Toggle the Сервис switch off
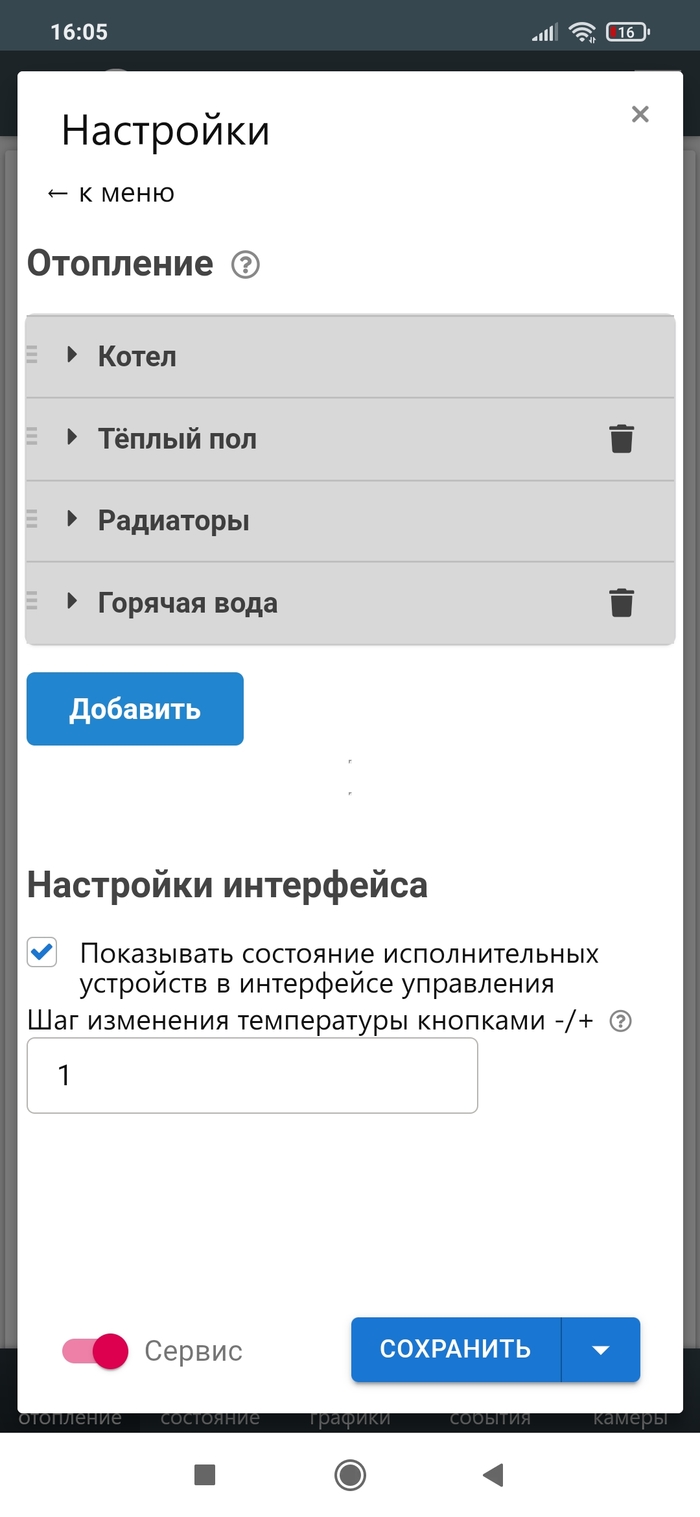The width and height of the screenshot is (700, 1517). 96,1351
